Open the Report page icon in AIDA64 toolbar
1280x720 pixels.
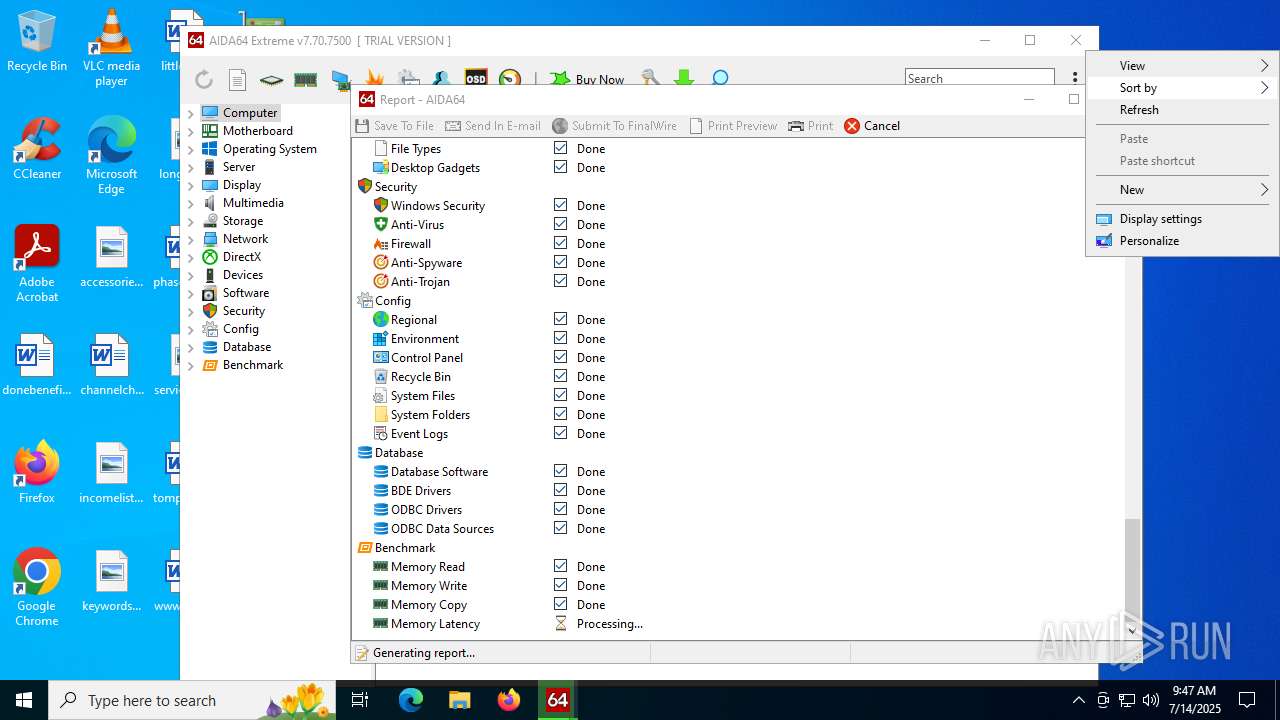click(237, 79)
